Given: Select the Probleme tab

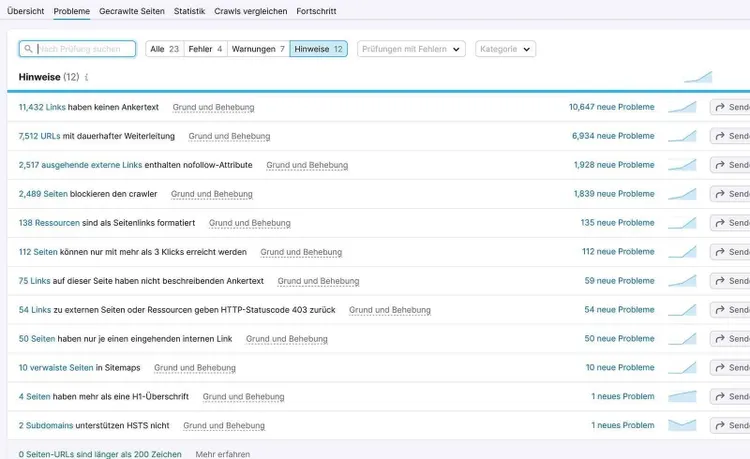Looking at the screenshot, I should tap(72, 11).
